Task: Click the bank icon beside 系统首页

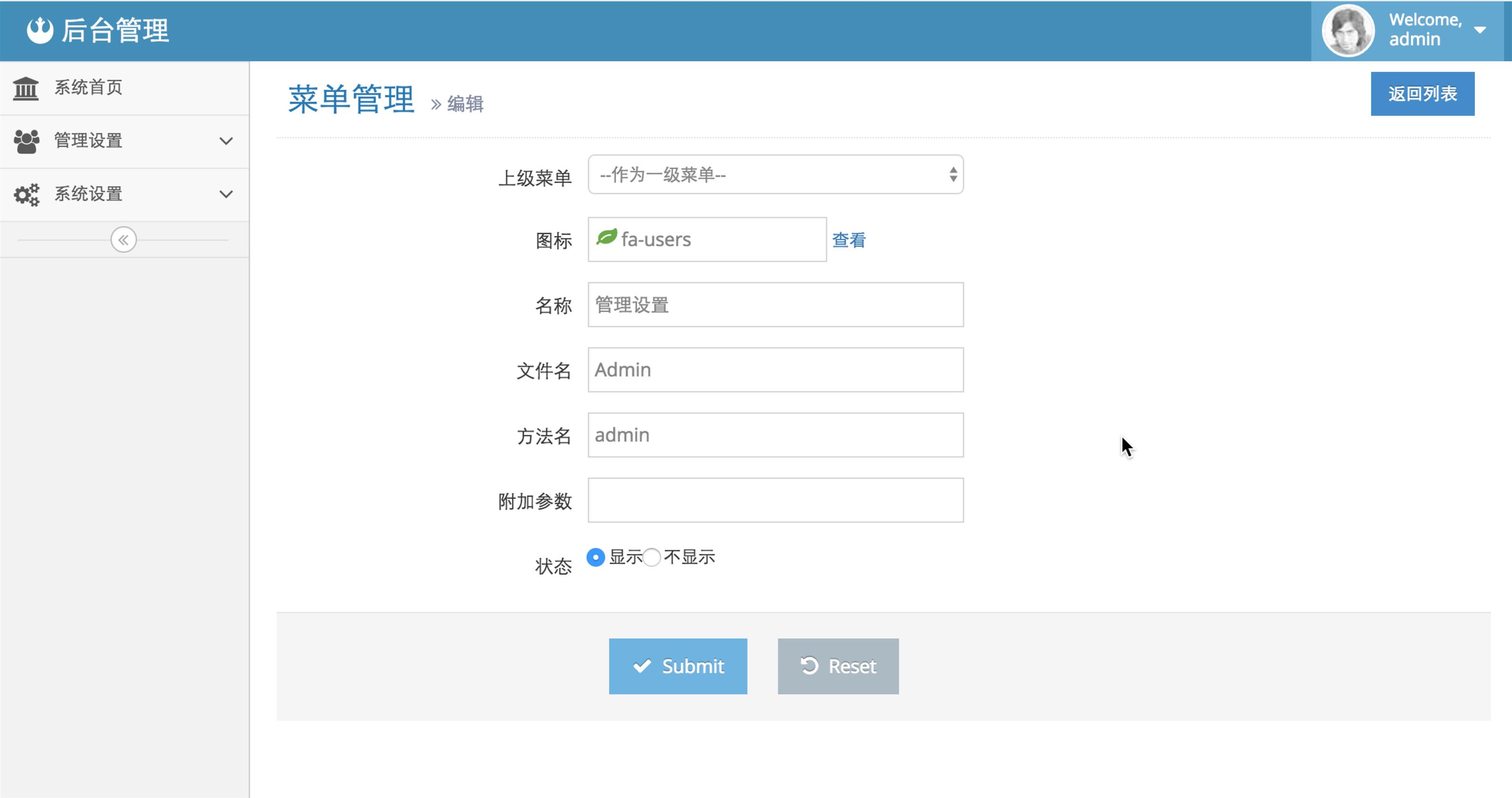Action: click(x=26, y=88)
